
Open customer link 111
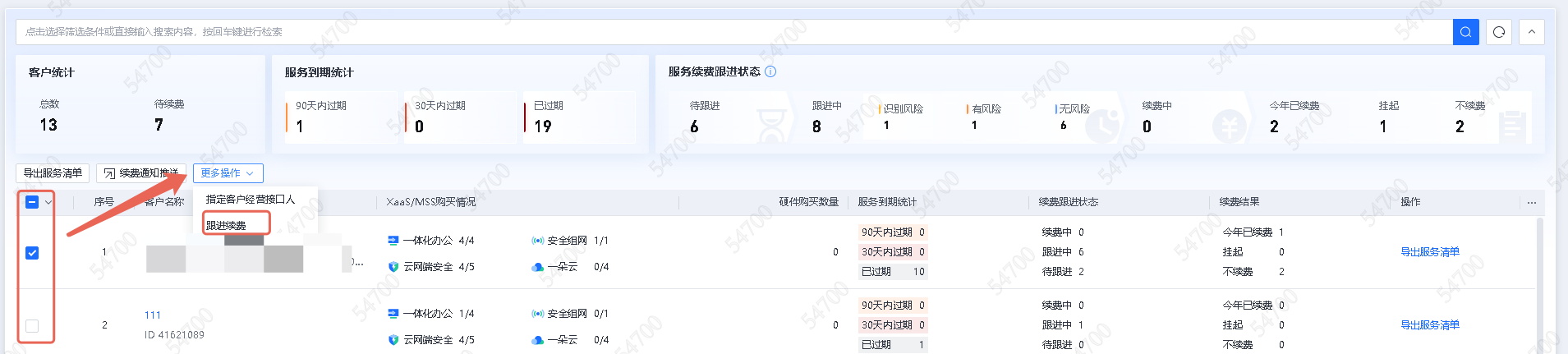pyautogui.click(x=153, y=315)
